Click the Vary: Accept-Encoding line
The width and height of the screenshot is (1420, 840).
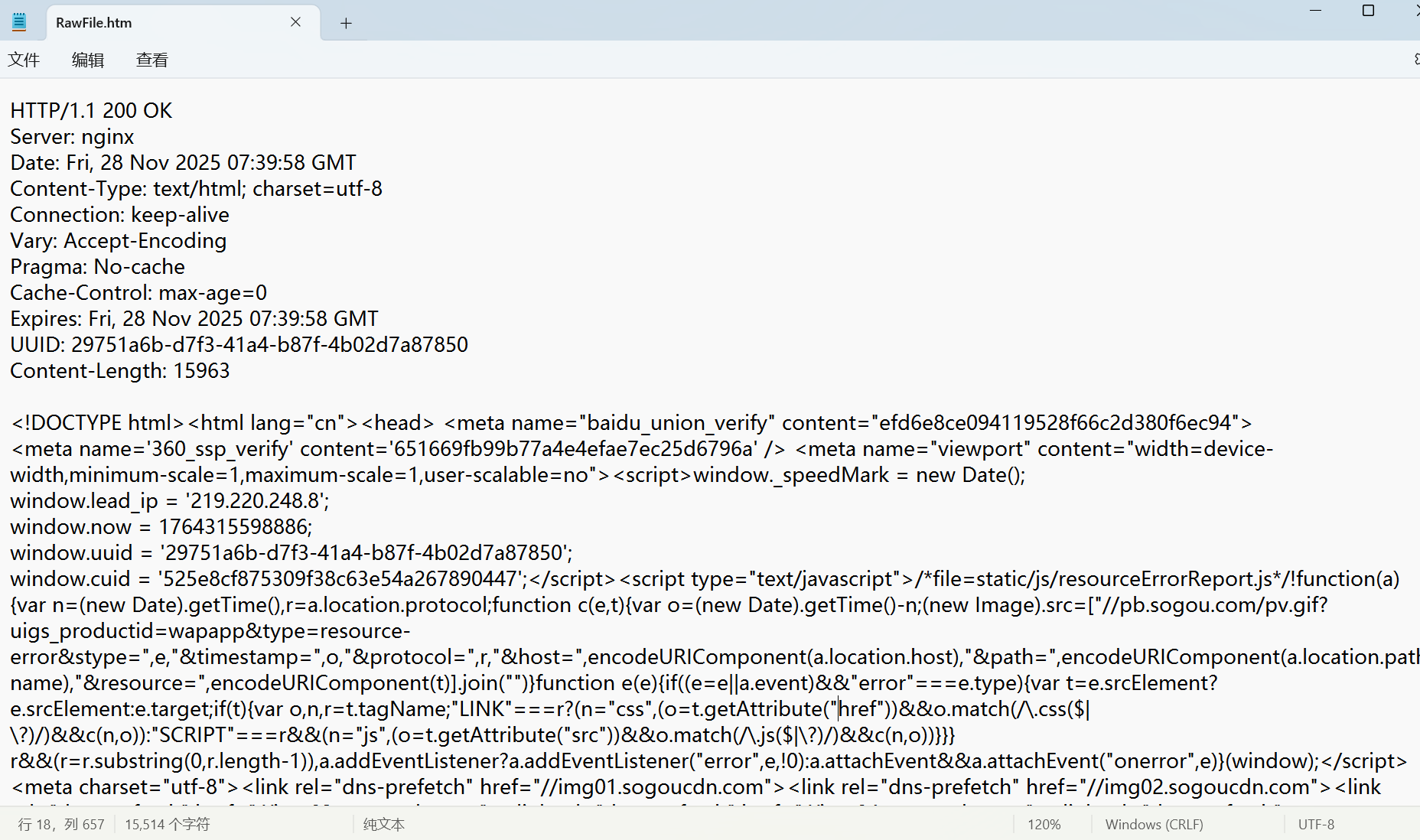pyautogui.click(x=118, y=241)
